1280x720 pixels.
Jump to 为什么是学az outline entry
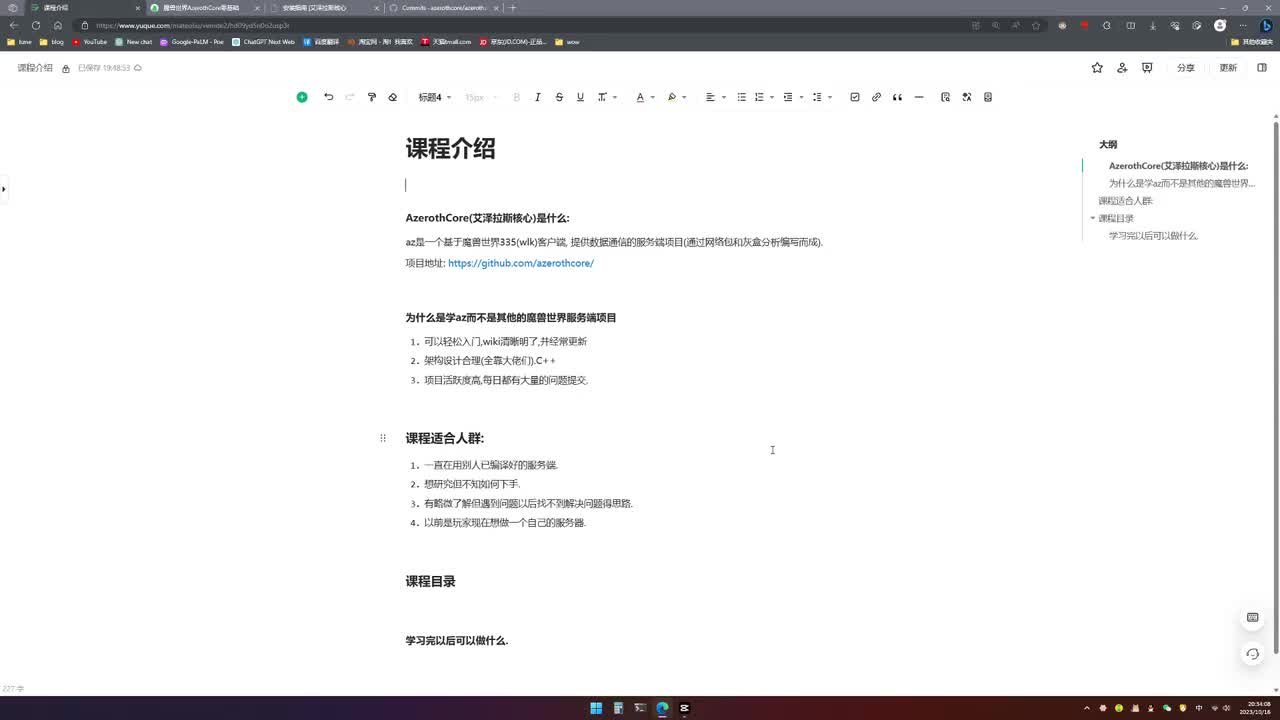pos(1181,183)
